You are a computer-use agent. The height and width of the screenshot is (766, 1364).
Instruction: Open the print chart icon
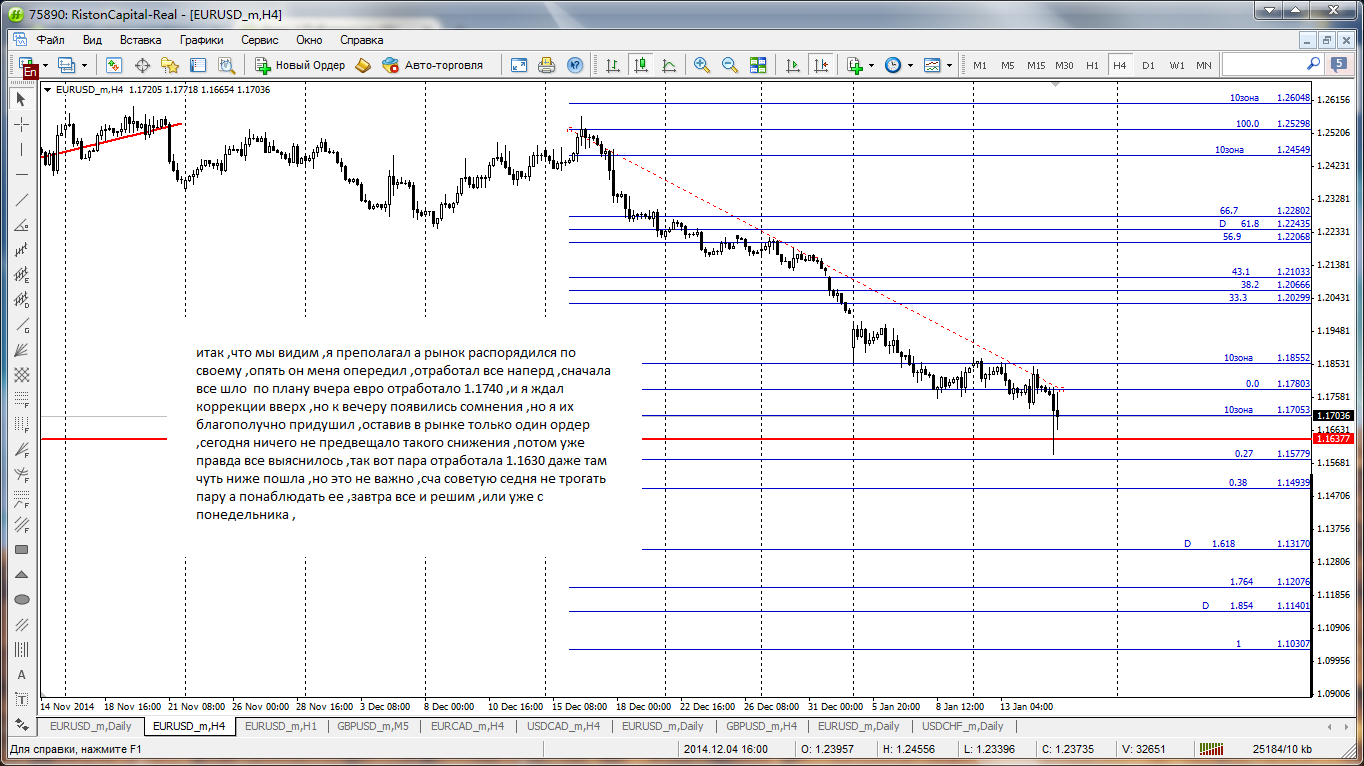pos(546,65)
